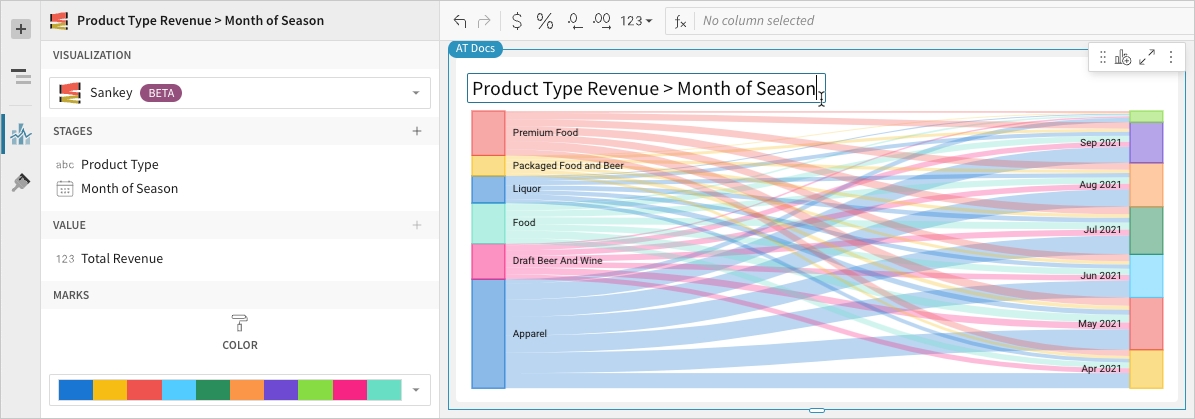Open the color palette dropdown
Screen dimensions: 1195x419
[238, 390]
